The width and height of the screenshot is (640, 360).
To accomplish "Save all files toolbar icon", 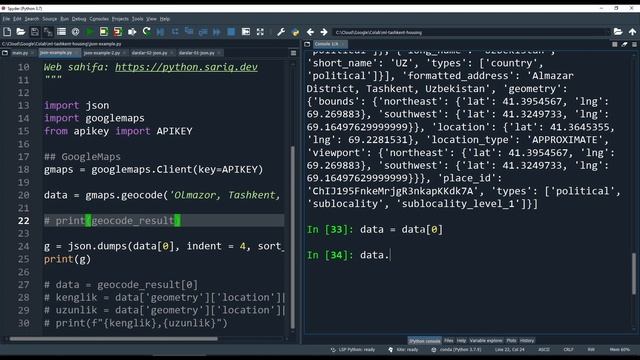I will pyautogui.click(x=48, y=32).
